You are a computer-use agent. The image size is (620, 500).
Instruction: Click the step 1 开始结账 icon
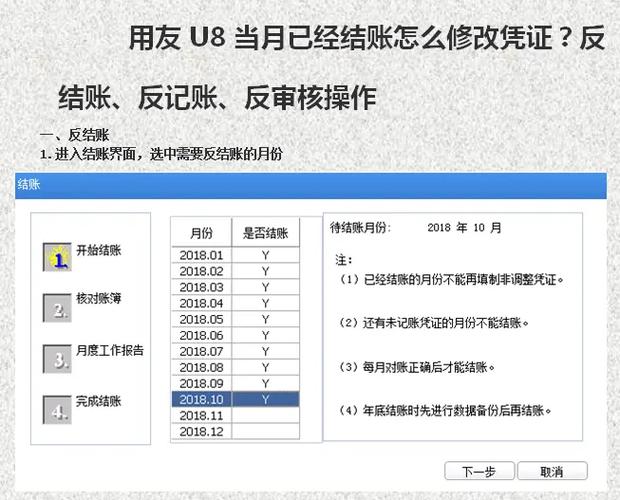[57, 257]
